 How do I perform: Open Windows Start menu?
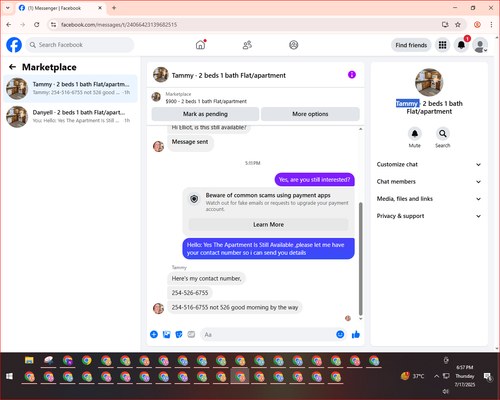(9, 376)
